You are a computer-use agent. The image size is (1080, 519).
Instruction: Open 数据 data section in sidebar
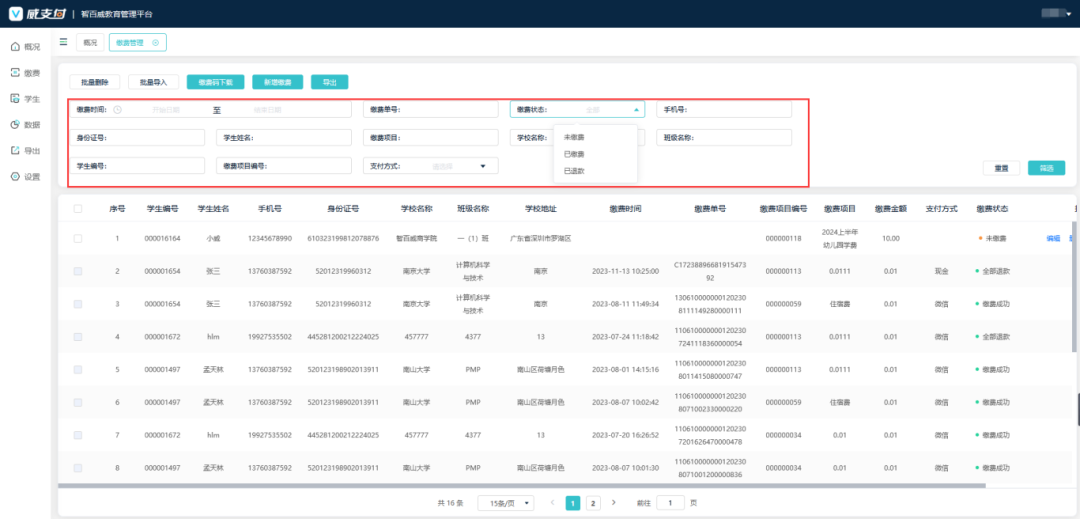pyautogui.click(x=24, y=125)
